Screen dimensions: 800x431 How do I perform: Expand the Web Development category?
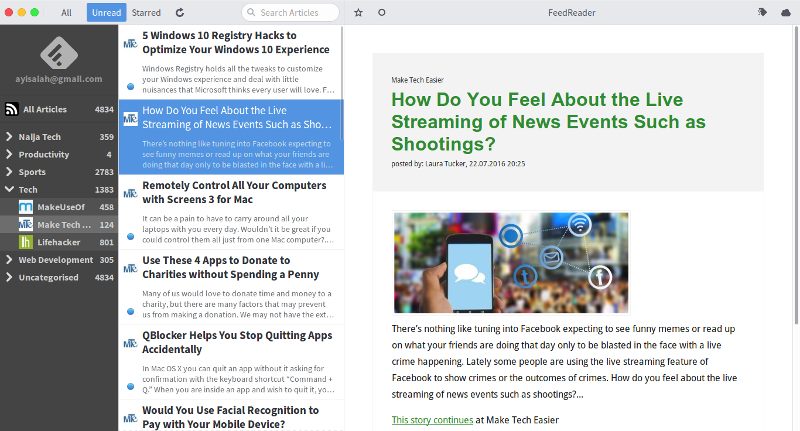tap(9, 260)
